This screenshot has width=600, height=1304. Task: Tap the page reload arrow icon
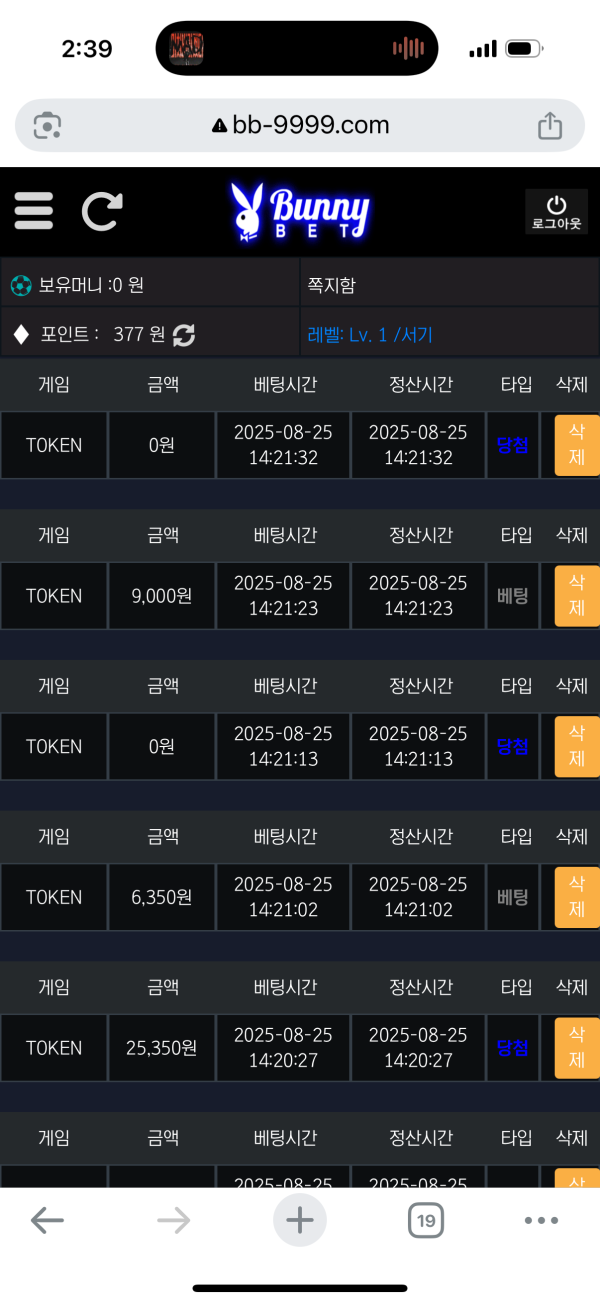tap(101, 211)
